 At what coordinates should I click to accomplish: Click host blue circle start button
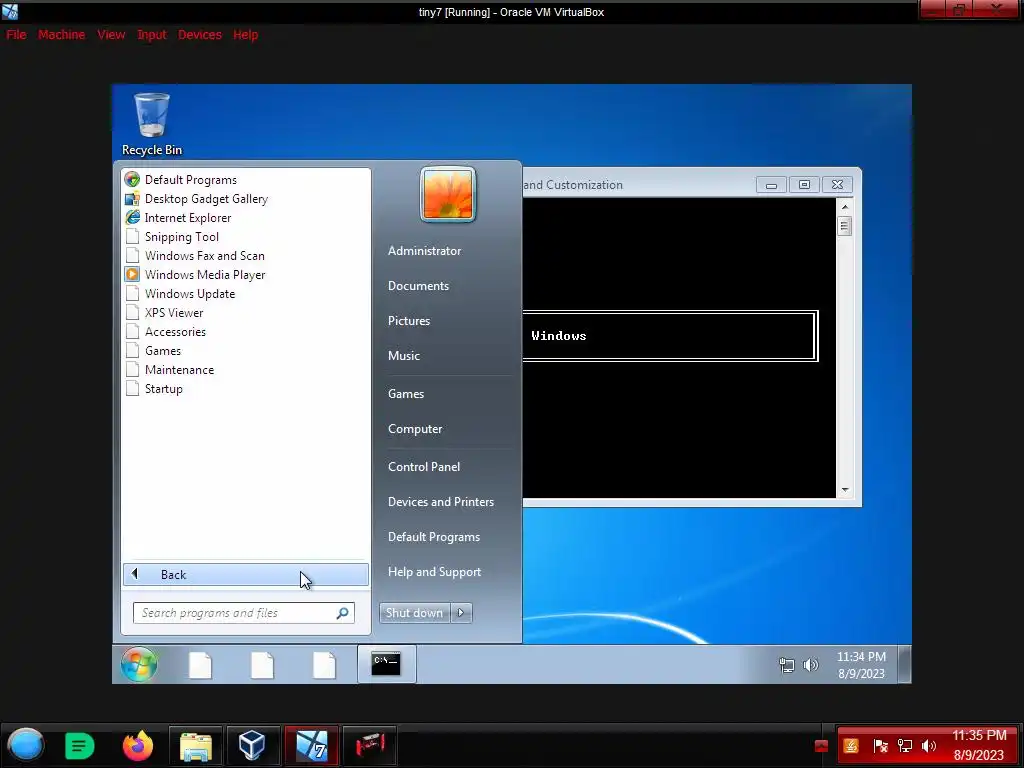[25, 745]
